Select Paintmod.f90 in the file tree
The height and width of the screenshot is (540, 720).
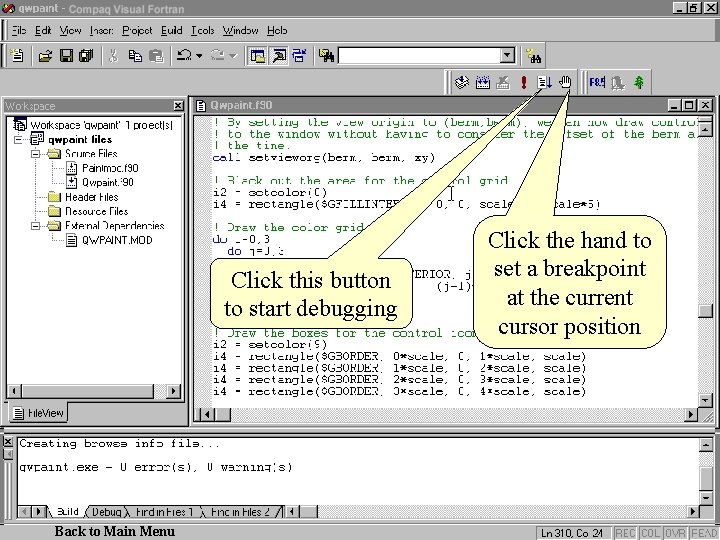point(110,168)
